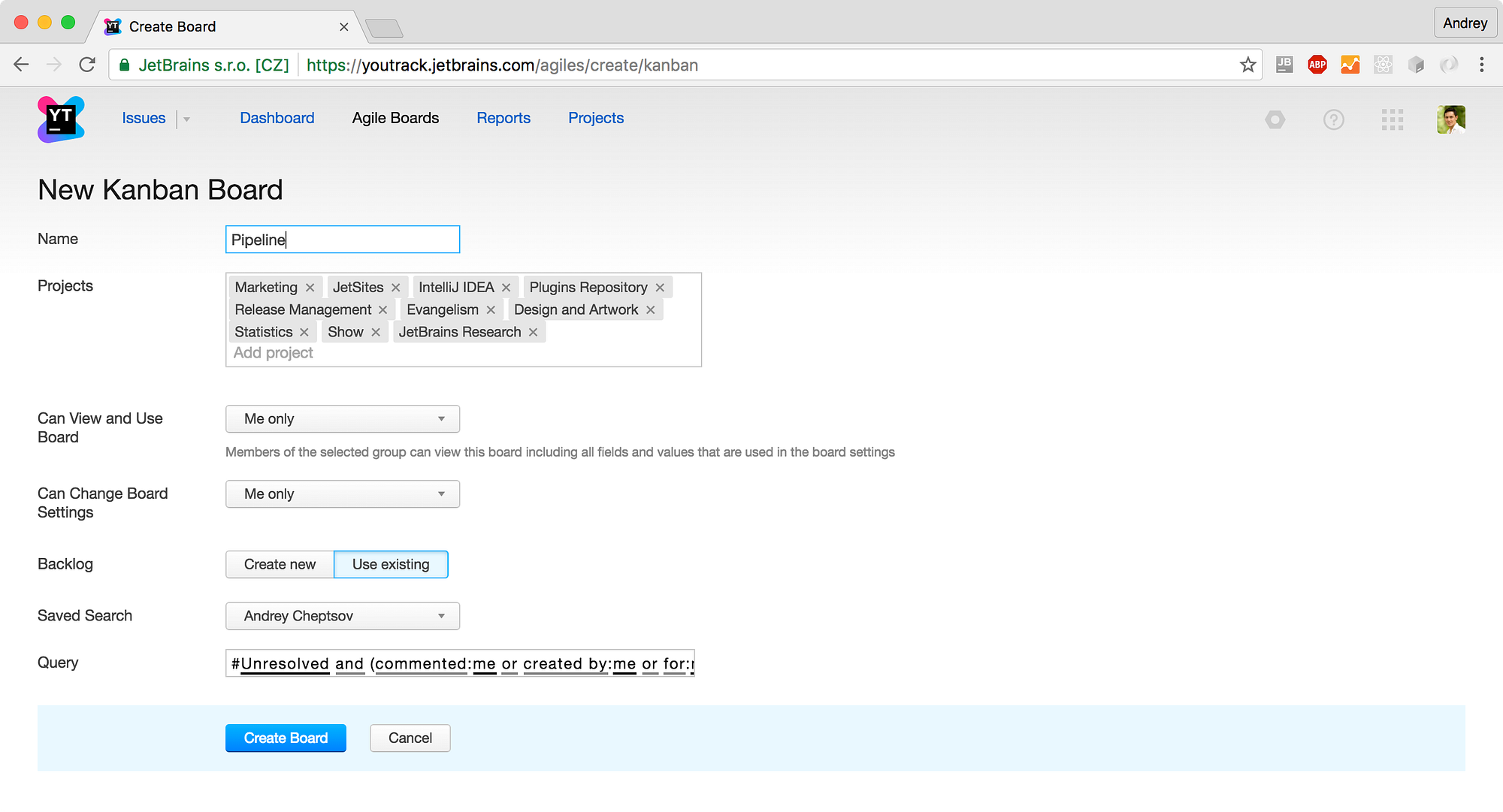Click the AdBlock Plus extension icon

click(1317, 65)
